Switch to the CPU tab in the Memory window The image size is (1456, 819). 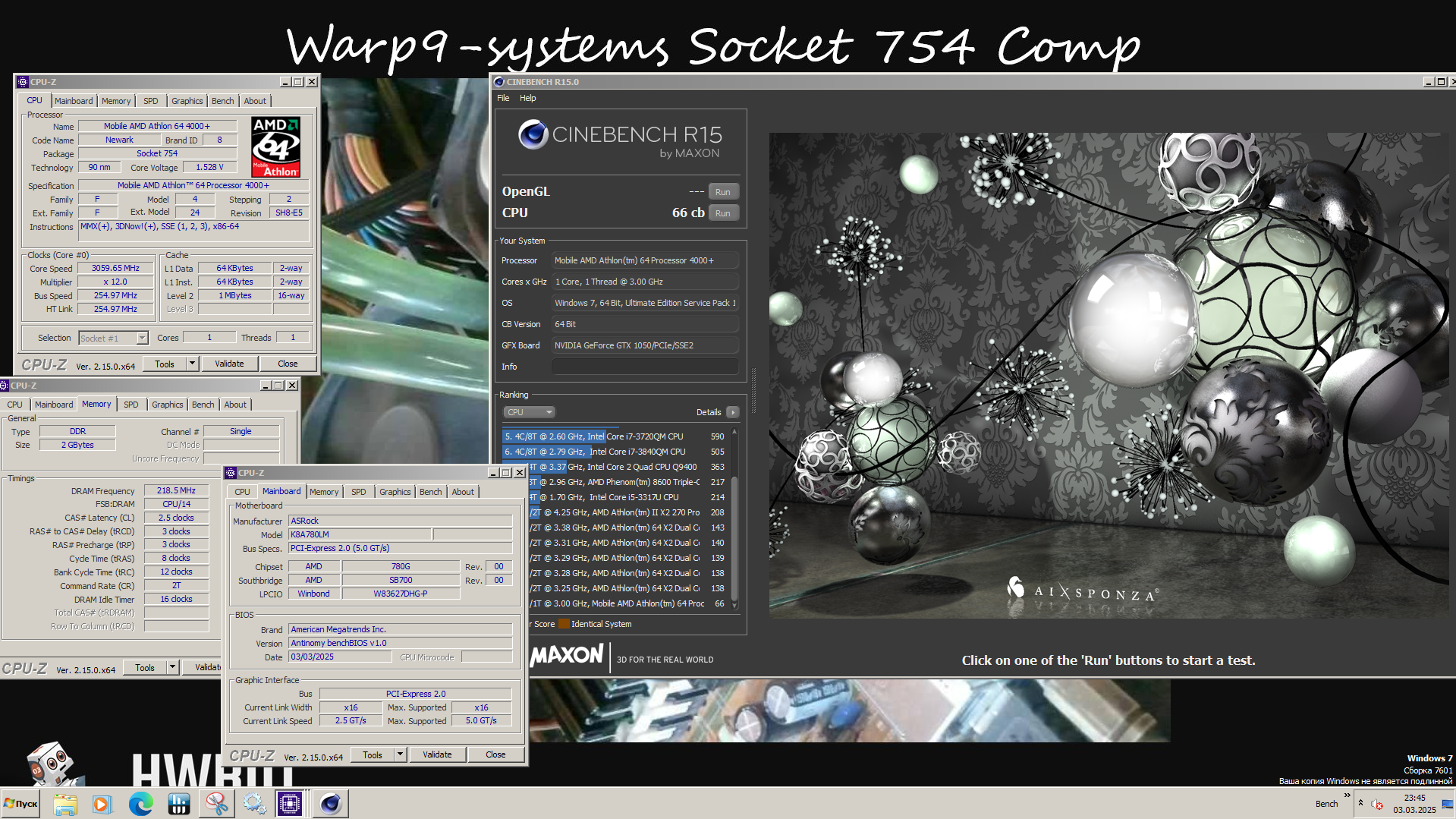(x=15, y=405)
